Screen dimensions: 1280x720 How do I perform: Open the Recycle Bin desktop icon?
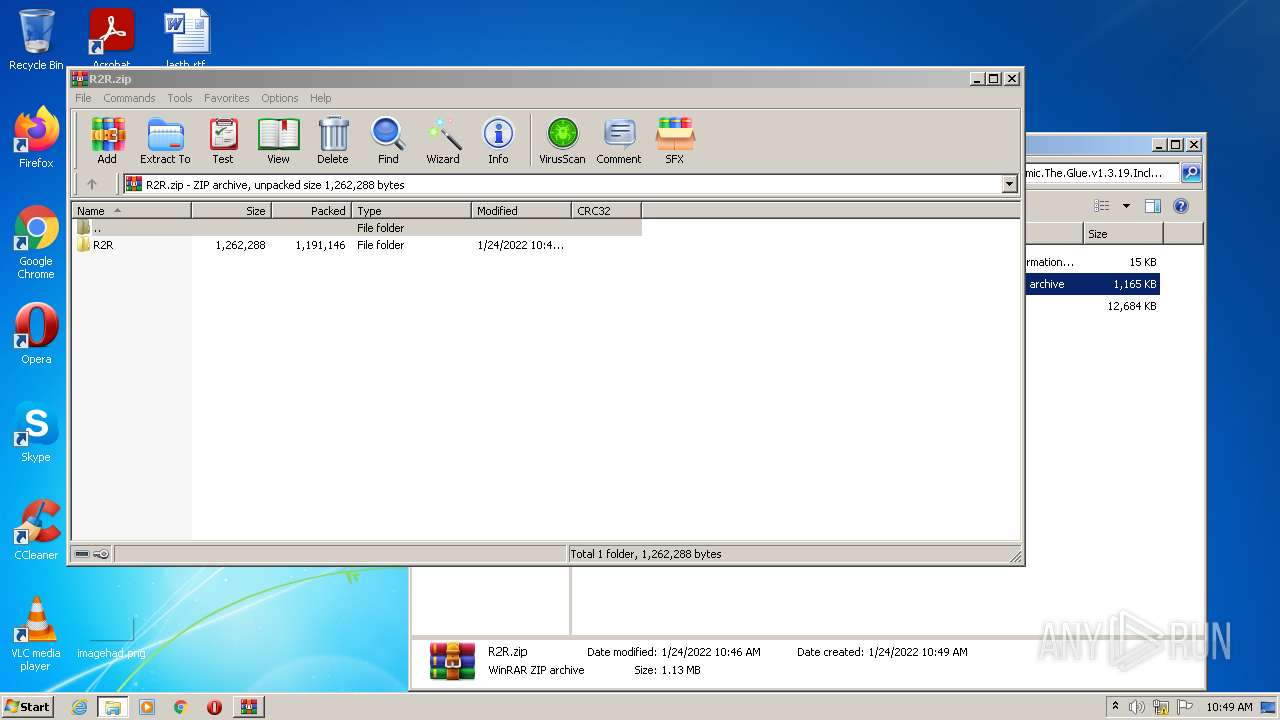(x=36, y=40)
